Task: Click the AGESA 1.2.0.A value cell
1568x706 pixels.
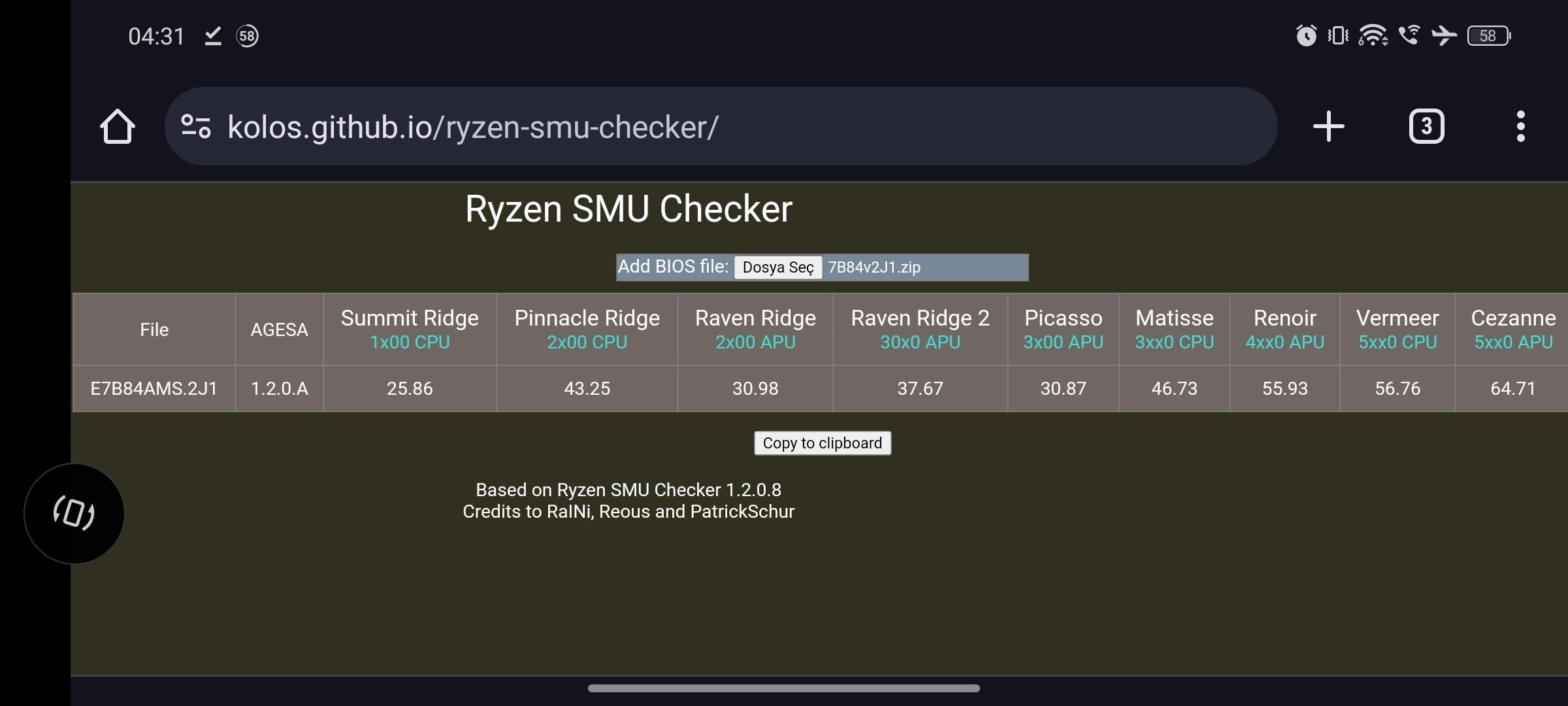Action: coord(279,388)
